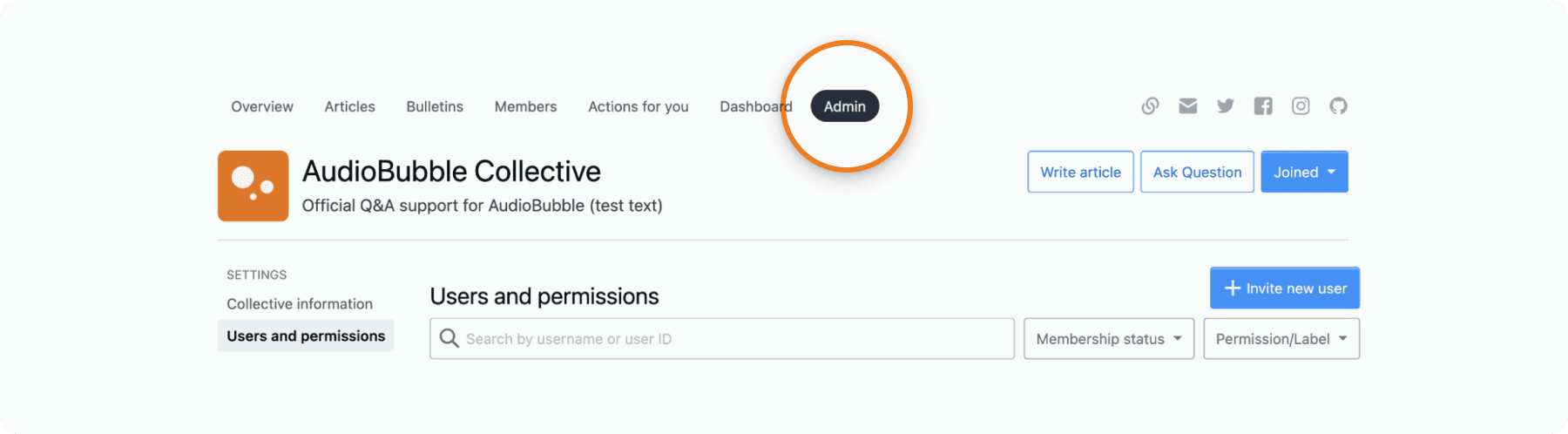Switch to the Overview tab

(x=262, y=106)
